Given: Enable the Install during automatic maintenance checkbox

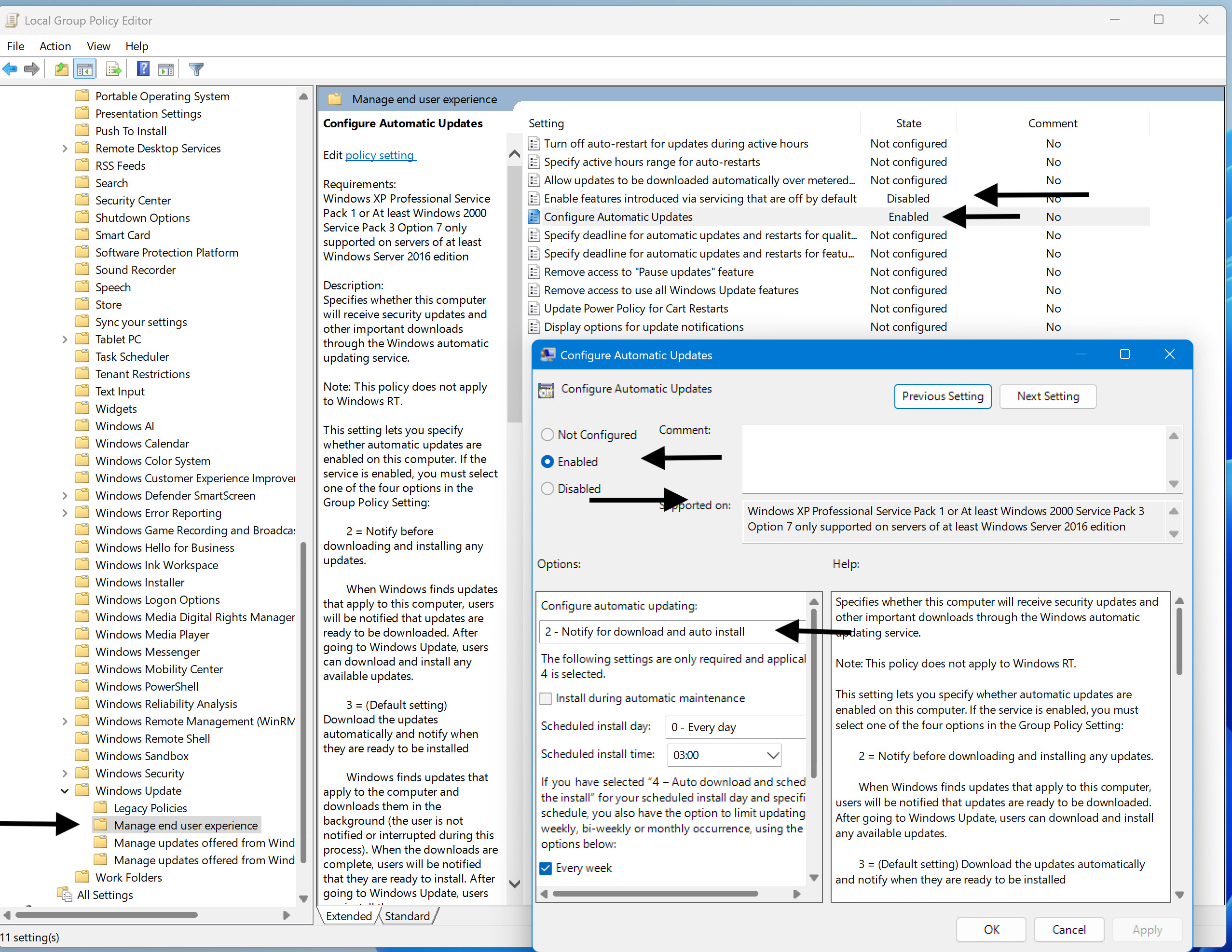Looking at the screenshot, I should (546, 698).
